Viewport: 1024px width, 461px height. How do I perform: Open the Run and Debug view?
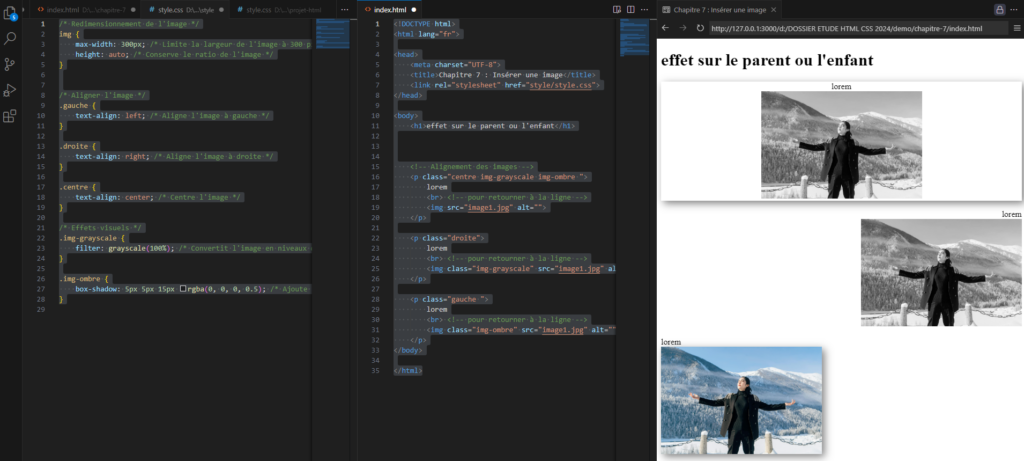[11, 90]
